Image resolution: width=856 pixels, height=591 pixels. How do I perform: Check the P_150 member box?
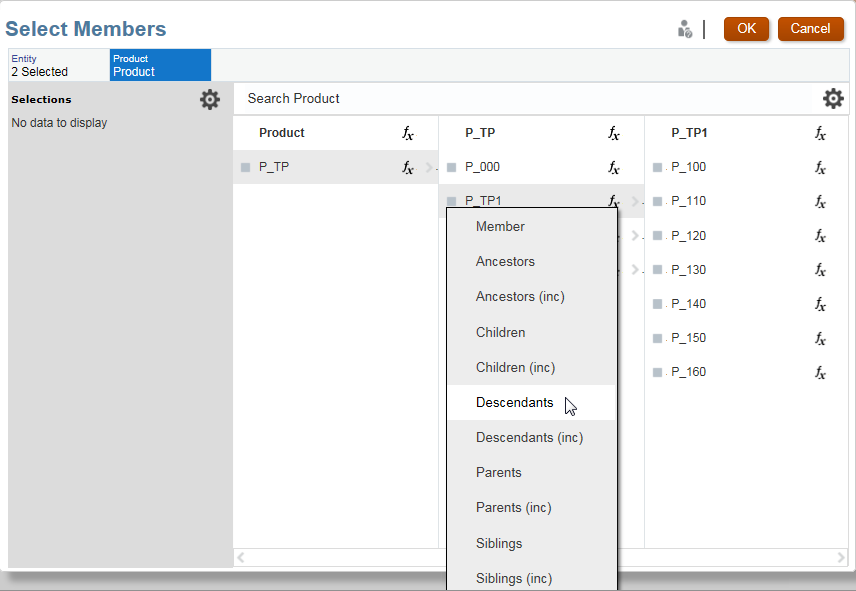click(657, 338)
